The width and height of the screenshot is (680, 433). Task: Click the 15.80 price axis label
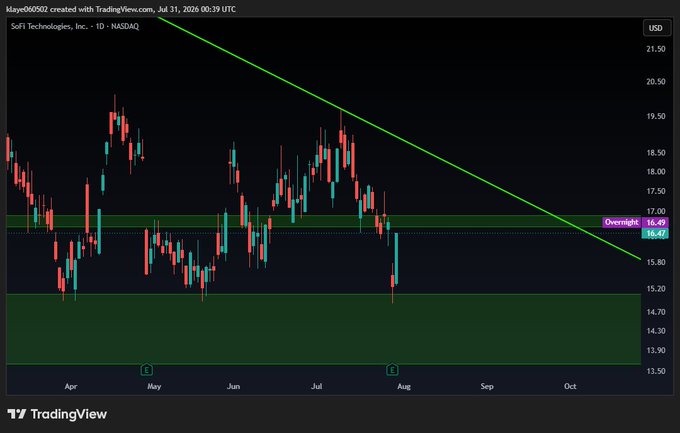(x=655, y=262)
